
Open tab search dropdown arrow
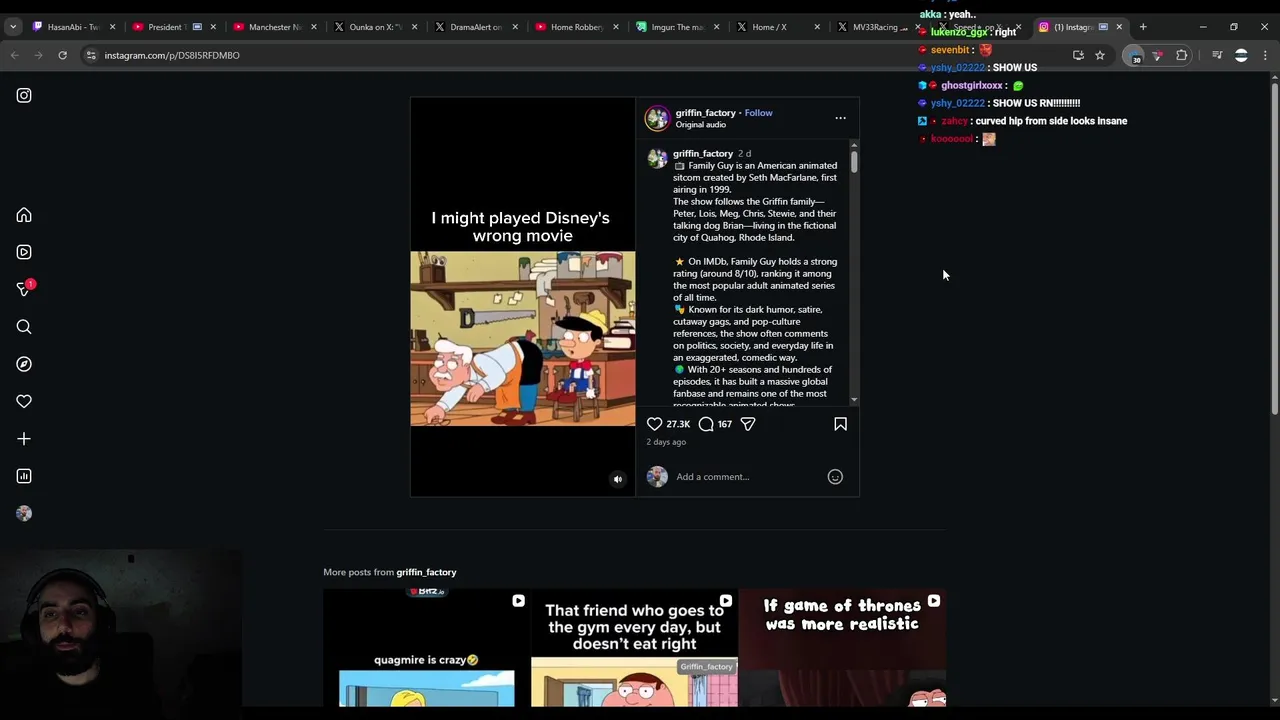13,27
